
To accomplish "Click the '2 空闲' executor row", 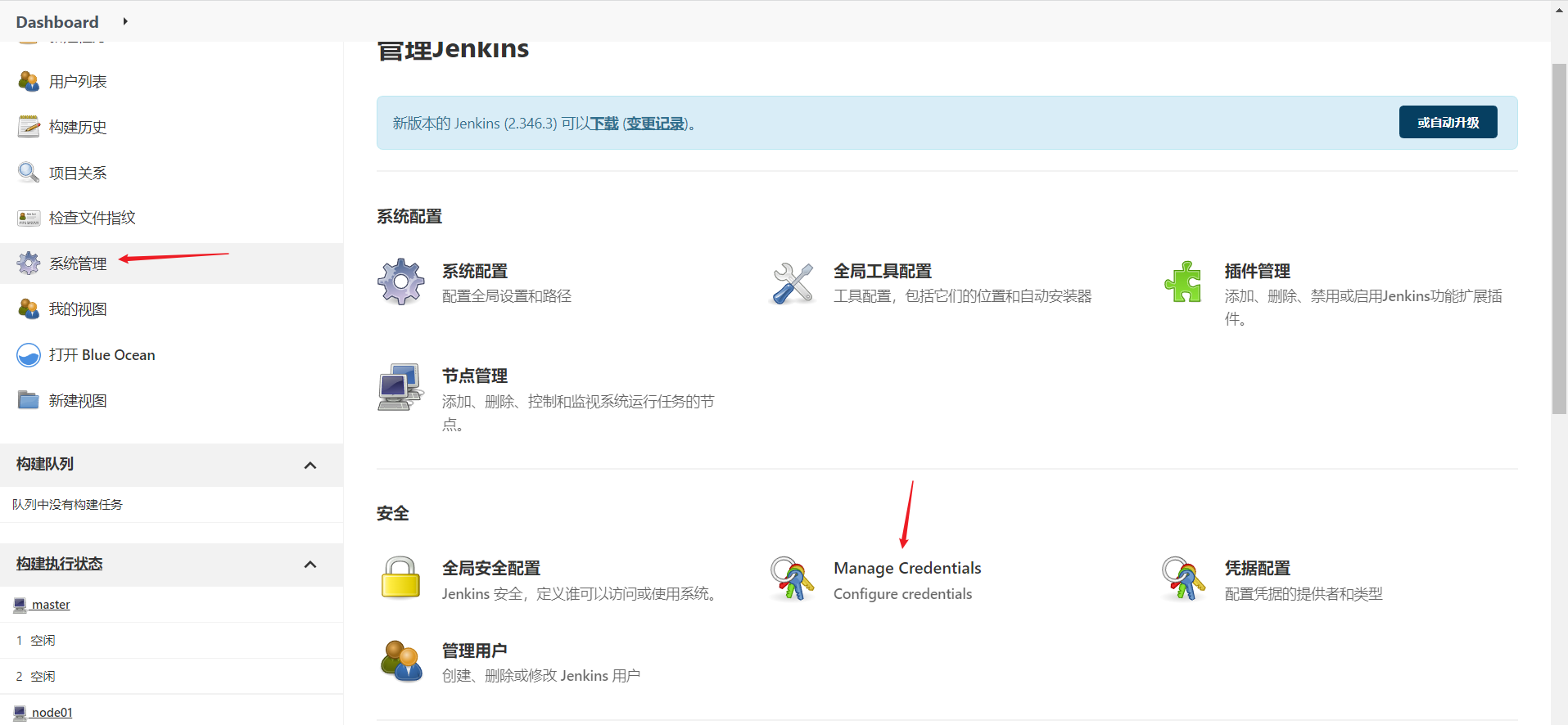I will pos(171,677).
